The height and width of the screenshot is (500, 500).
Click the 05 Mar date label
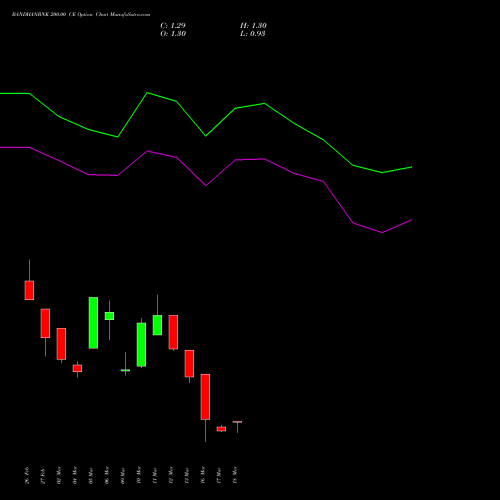pos(91,475)
